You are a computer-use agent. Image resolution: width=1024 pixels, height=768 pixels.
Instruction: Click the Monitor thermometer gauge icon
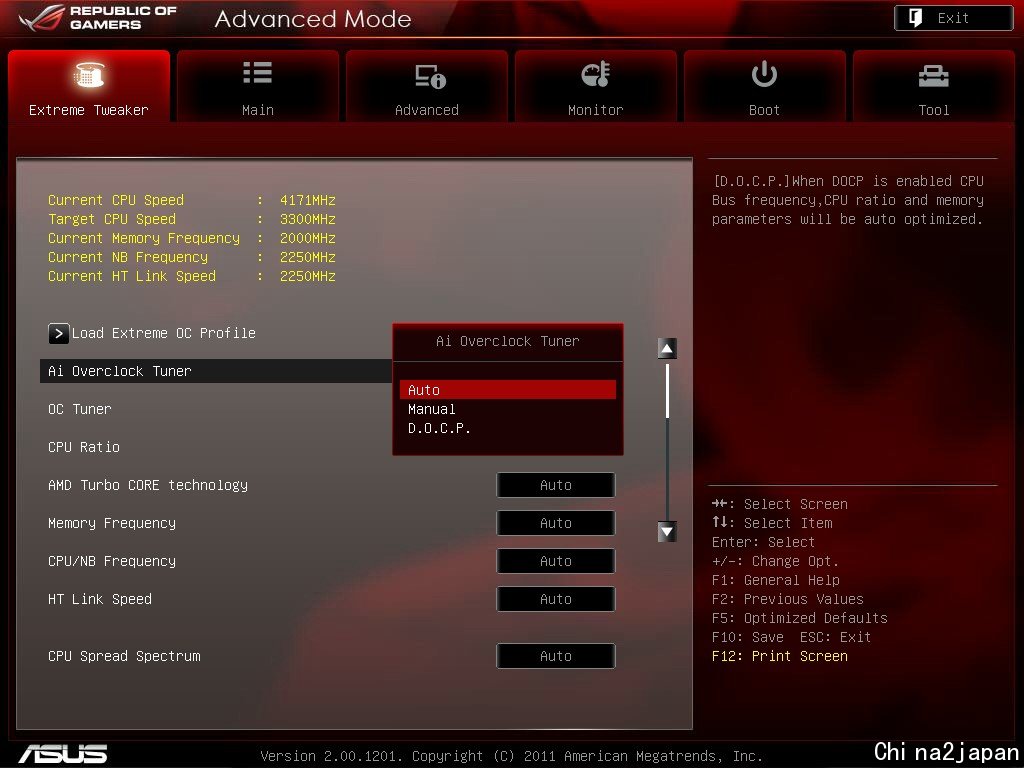[x=596, y=74]
